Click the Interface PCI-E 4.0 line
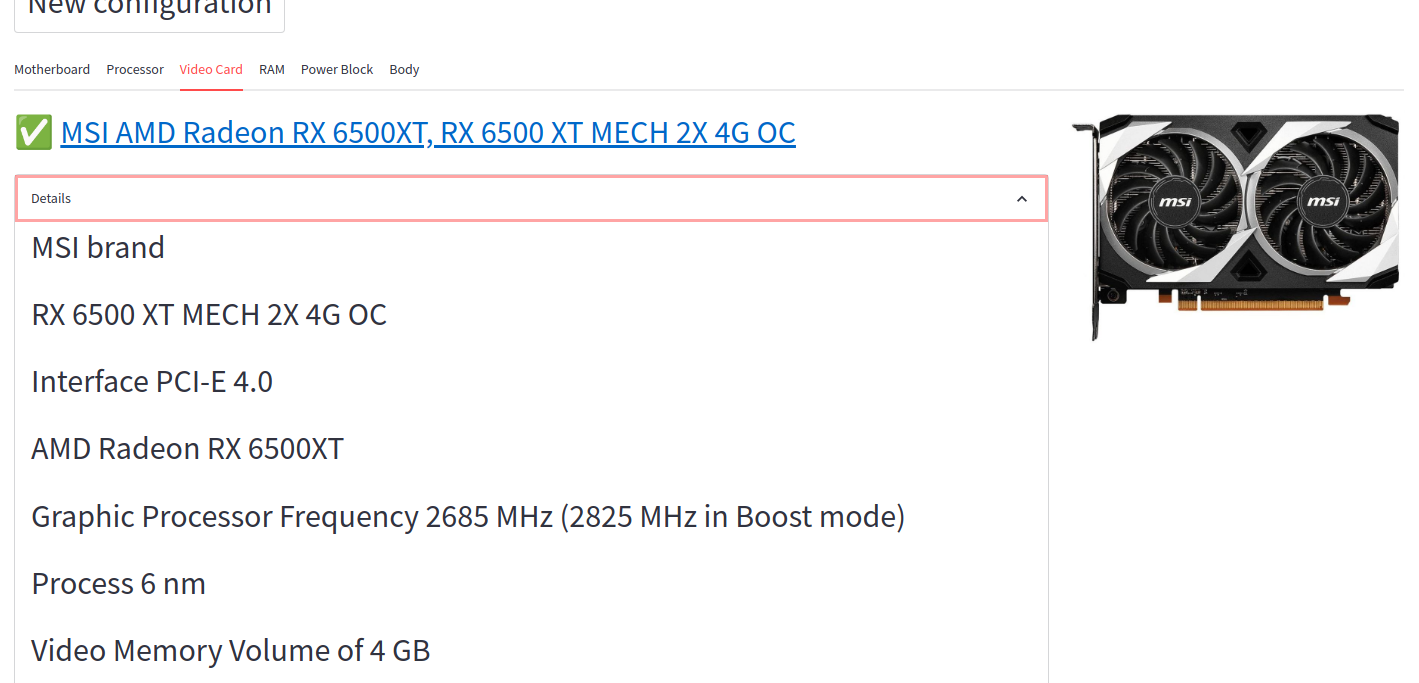The image size is (1419, 683). pyautogui.click(x=152, y=382)
